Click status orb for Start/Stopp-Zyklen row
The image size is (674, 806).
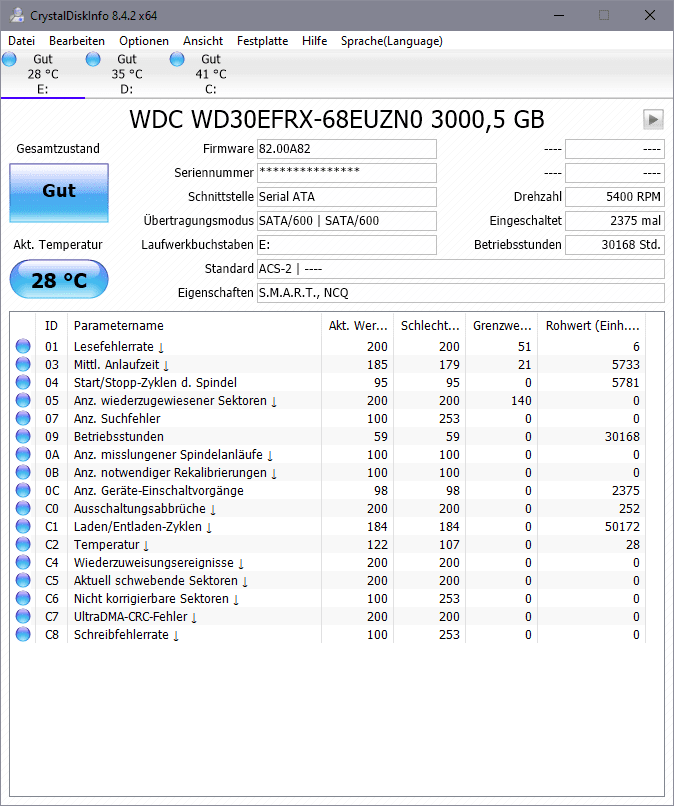[x=23, y=382]
